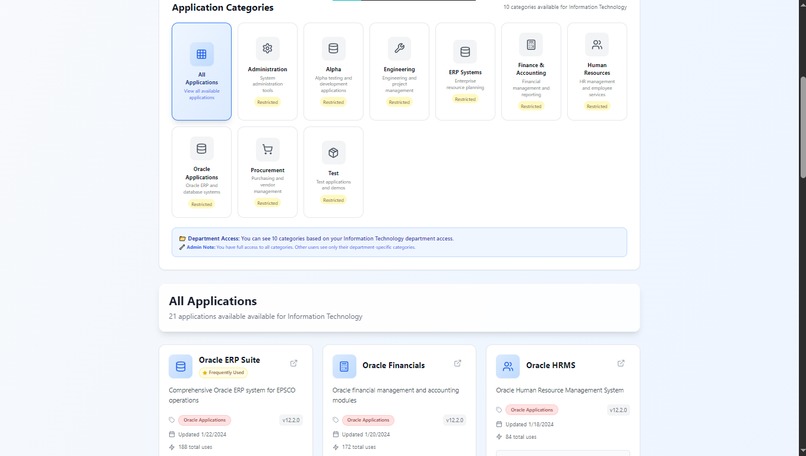This screenshot has width=806, height=456.
Task: Click the v12.2.0 version label on Oracle HRMS
Action: point(618,410)
